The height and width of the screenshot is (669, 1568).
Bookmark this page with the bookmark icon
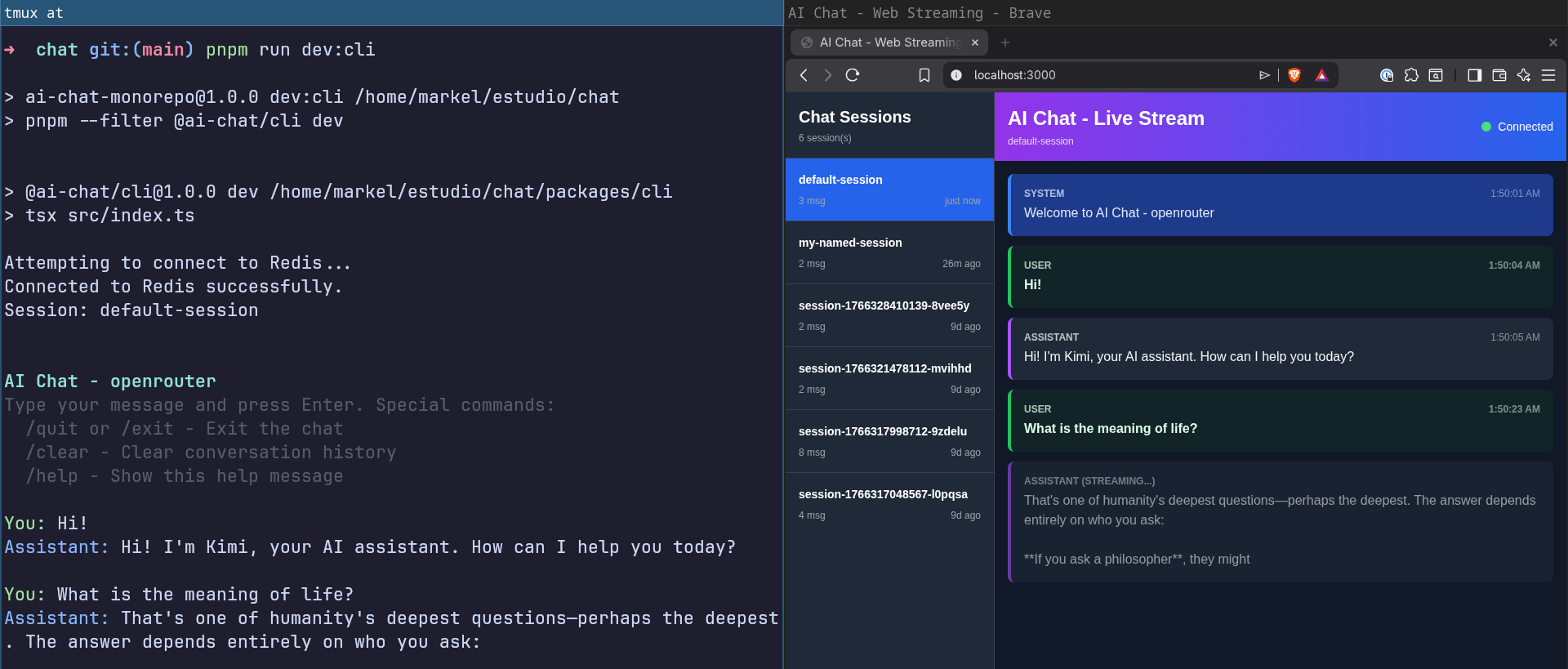click(x=924, y=75)
